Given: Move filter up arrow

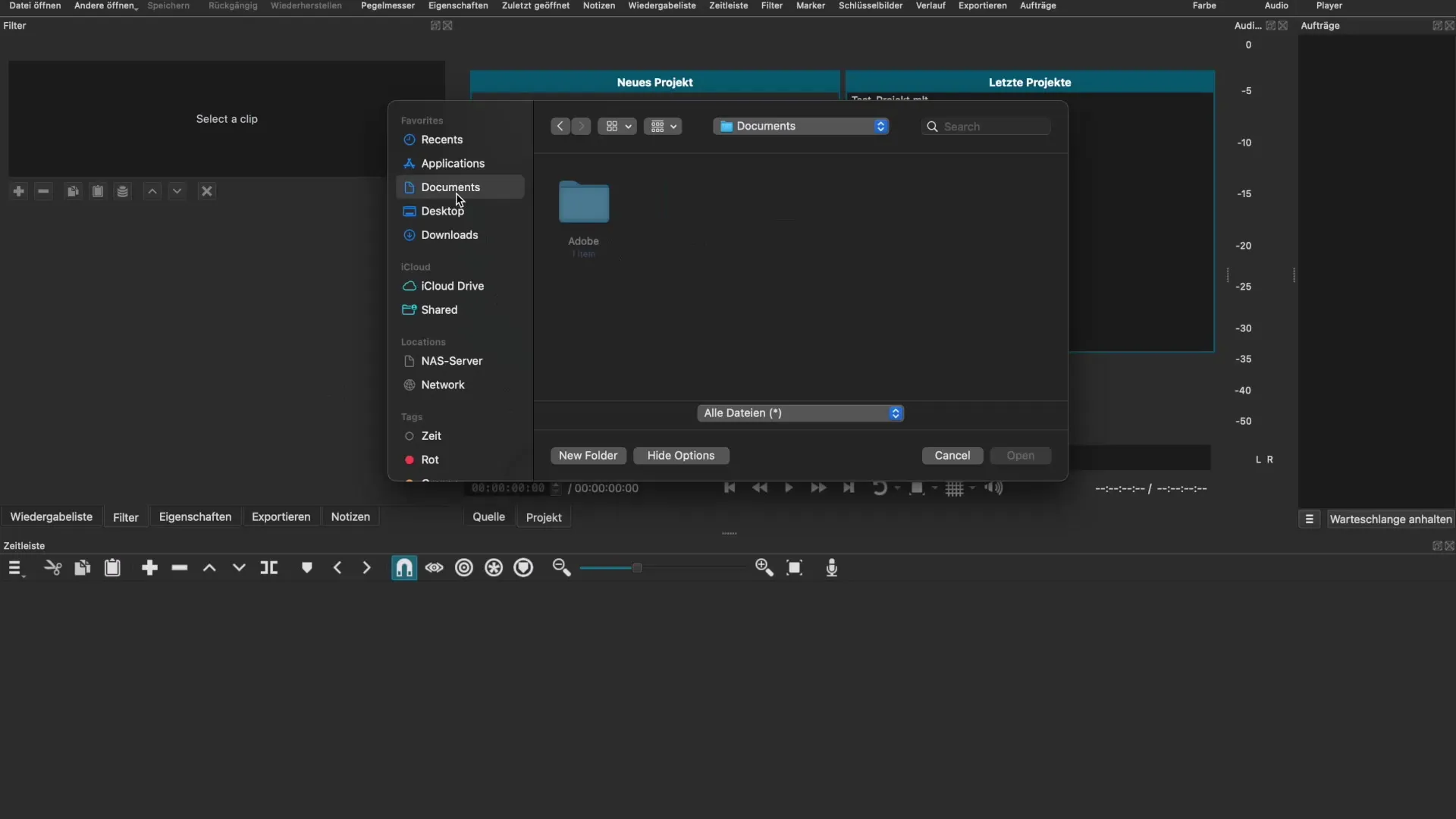Looking at the screenshot, I should click(x=152, y=191).
